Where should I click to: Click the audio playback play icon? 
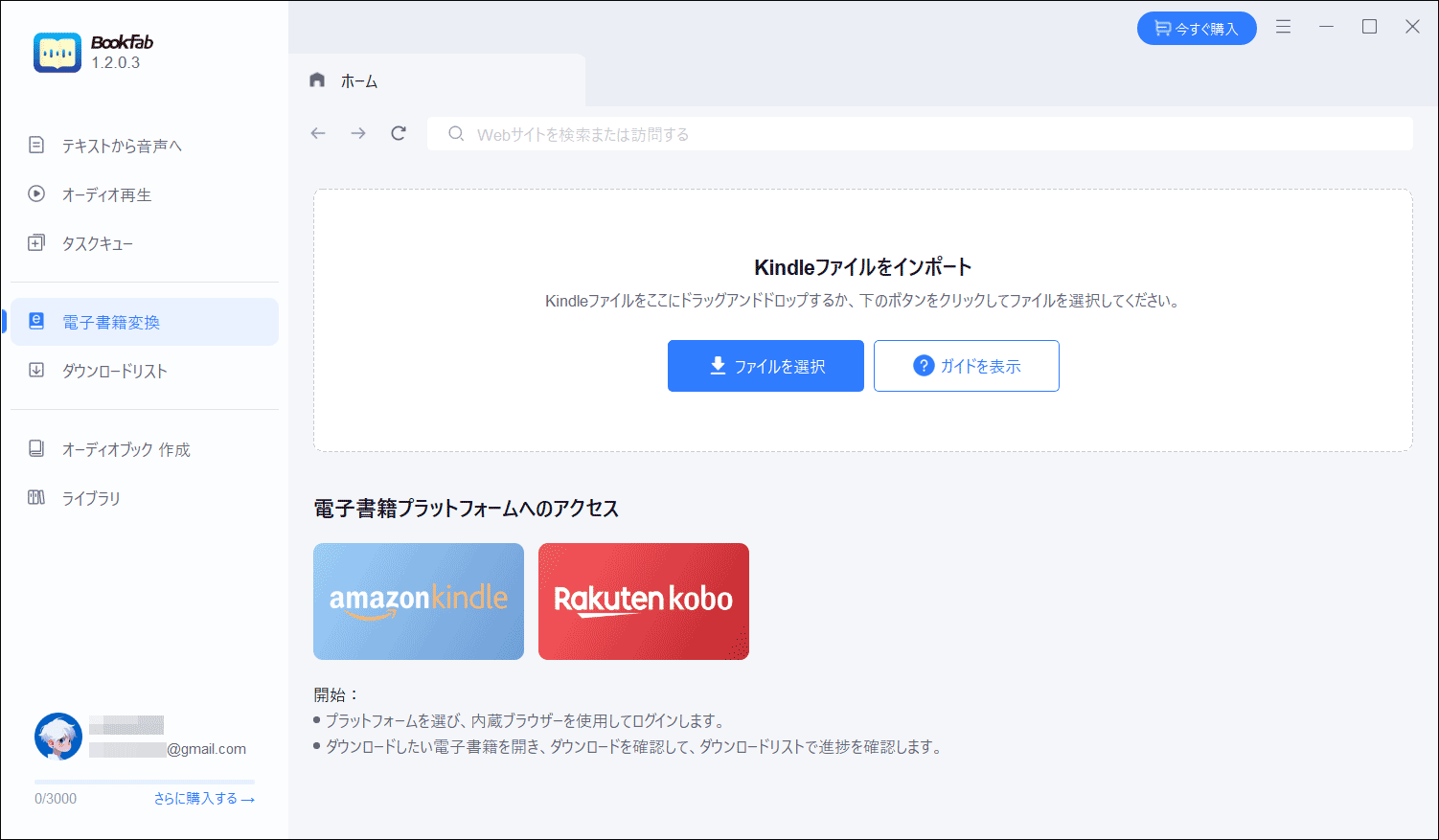(x=36, y=193)
